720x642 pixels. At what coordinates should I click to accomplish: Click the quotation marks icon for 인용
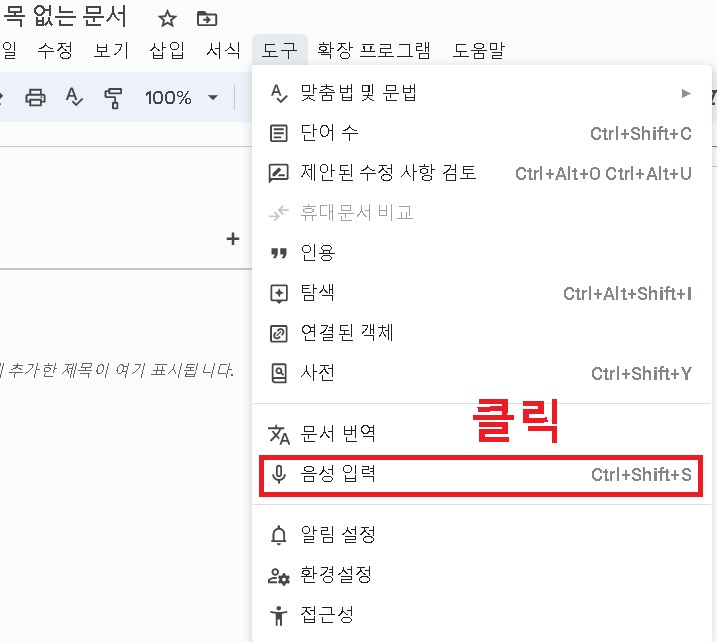coord(279,253)
